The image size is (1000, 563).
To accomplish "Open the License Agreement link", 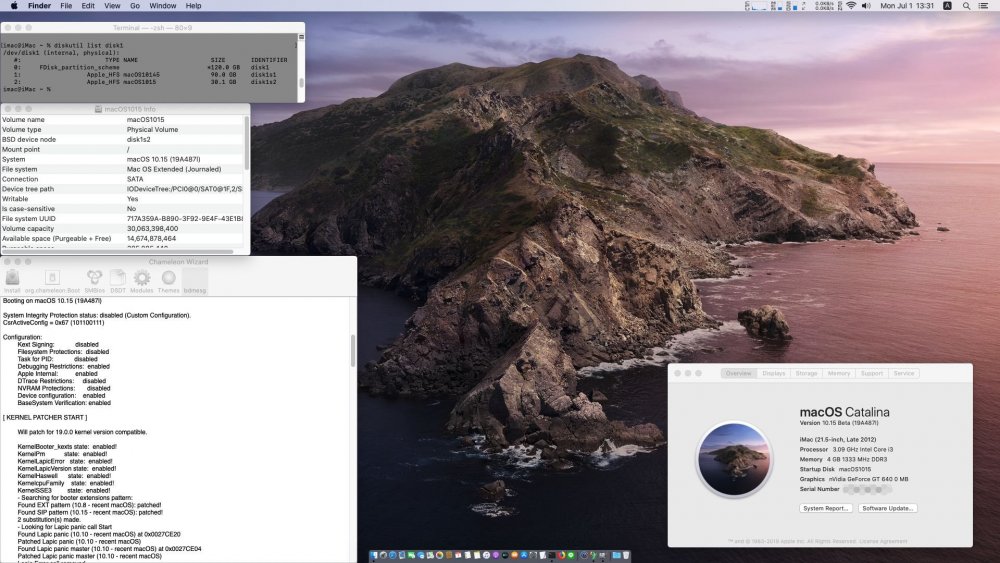I will click(885, 541).
